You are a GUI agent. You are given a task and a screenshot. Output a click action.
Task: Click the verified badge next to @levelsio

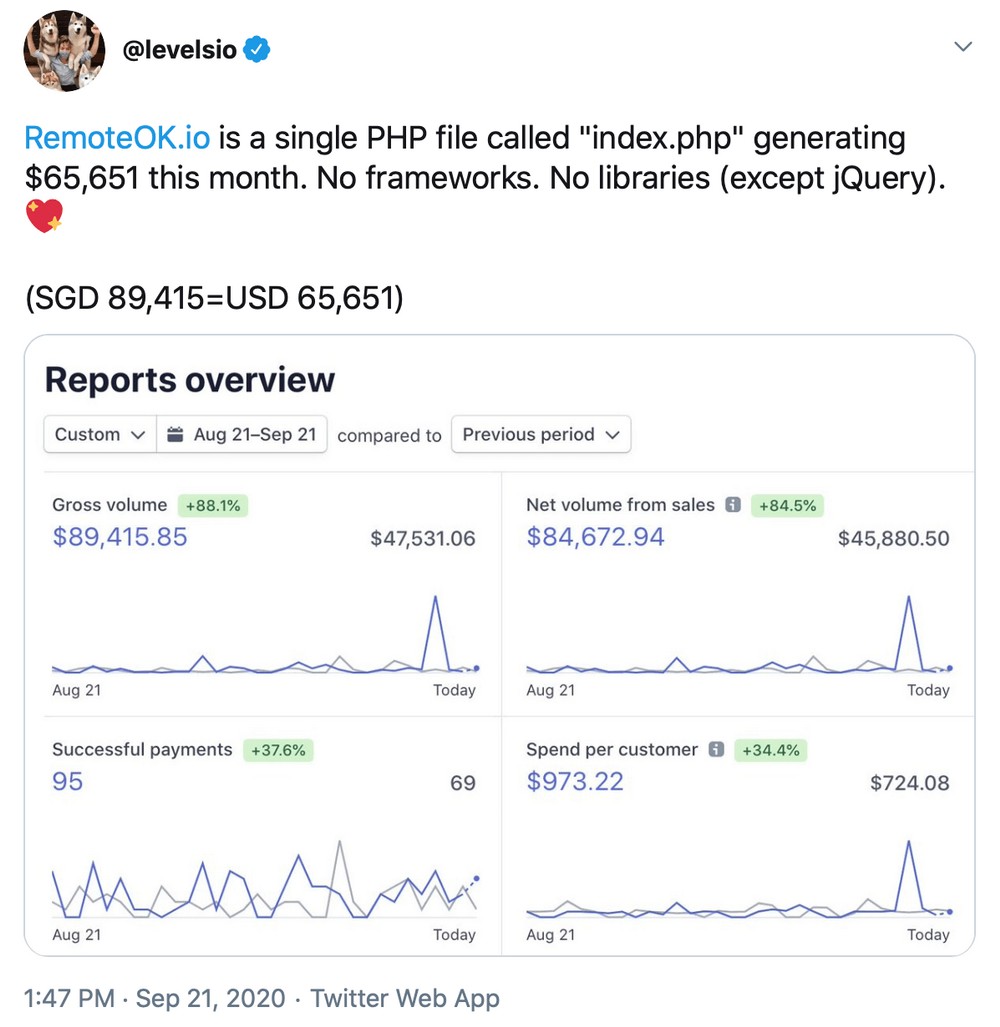259,46
